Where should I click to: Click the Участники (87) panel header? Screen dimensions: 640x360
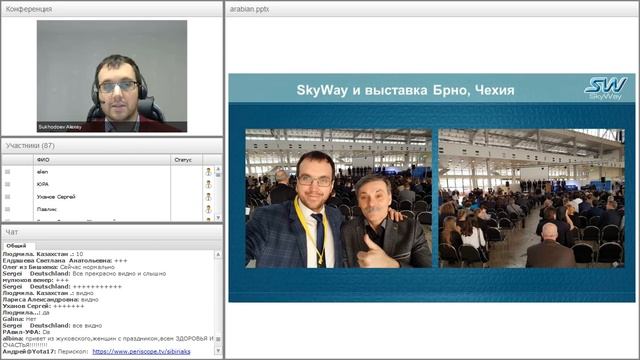point(112,146)
